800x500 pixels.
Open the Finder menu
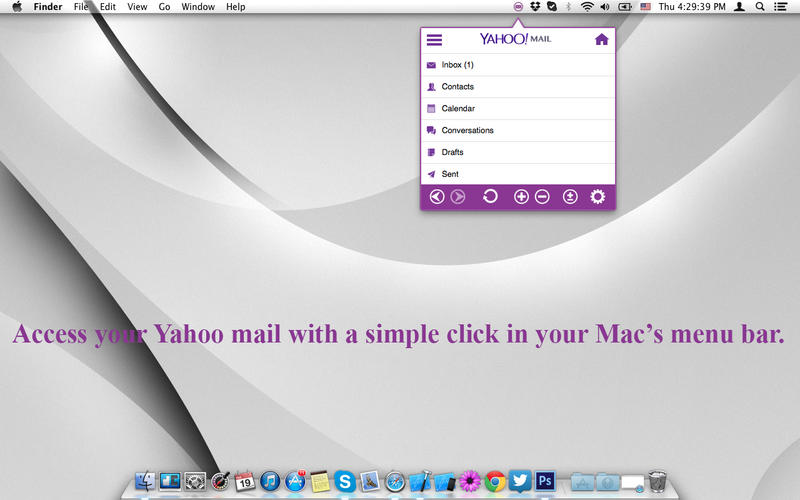tap(48, 7)
